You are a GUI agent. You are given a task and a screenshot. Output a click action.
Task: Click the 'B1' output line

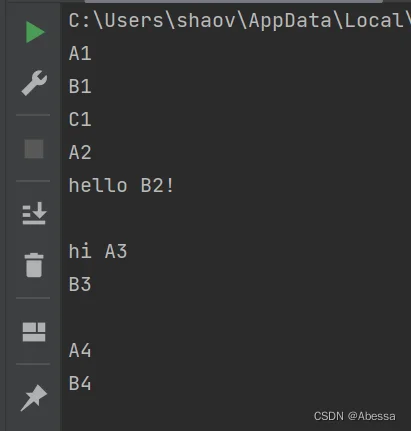coord(80,86)
